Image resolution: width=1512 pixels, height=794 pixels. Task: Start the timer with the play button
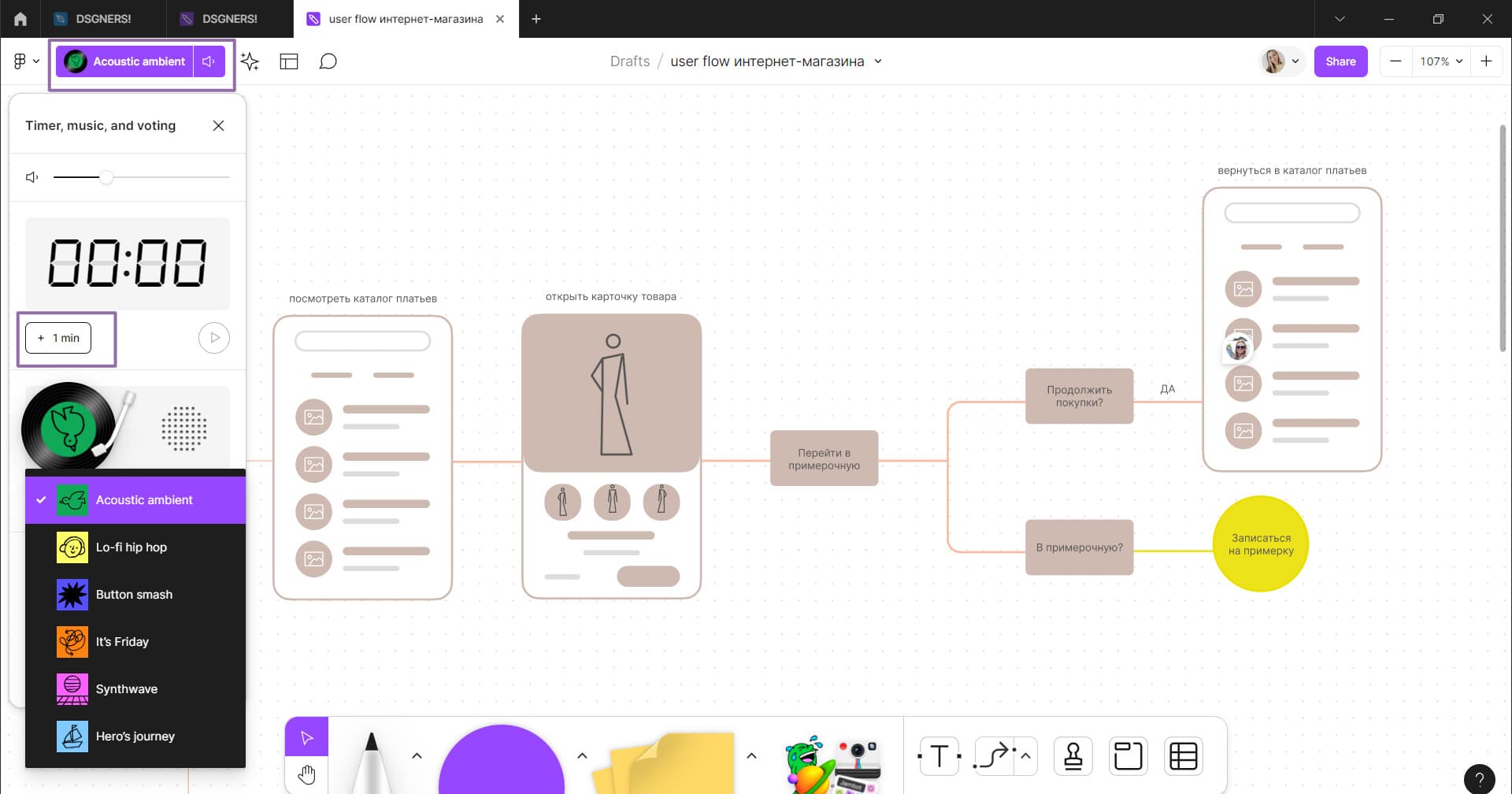[214, 338]
